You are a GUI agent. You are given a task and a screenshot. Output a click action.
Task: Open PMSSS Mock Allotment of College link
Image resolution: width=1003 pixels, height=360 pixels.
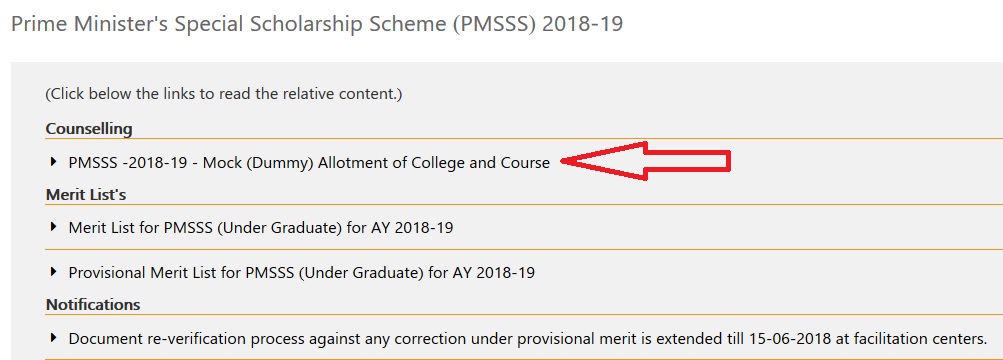tap(309, 163)
